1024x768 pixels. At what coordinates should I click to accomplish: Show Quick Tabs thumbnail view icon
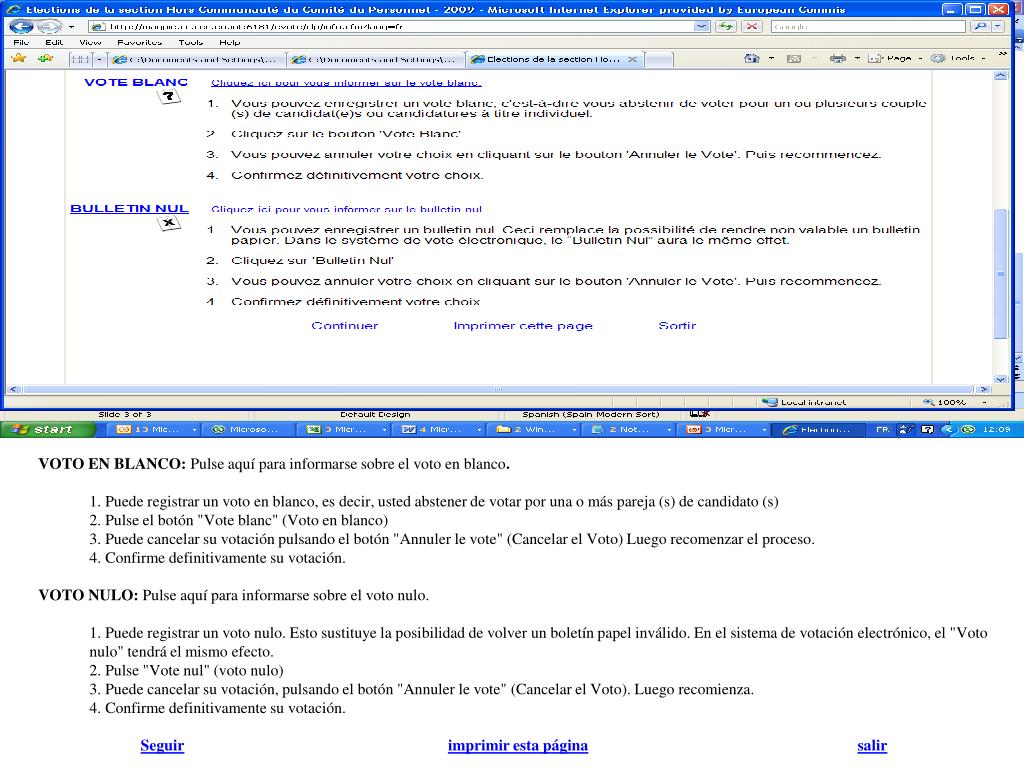tap(80, 59)
